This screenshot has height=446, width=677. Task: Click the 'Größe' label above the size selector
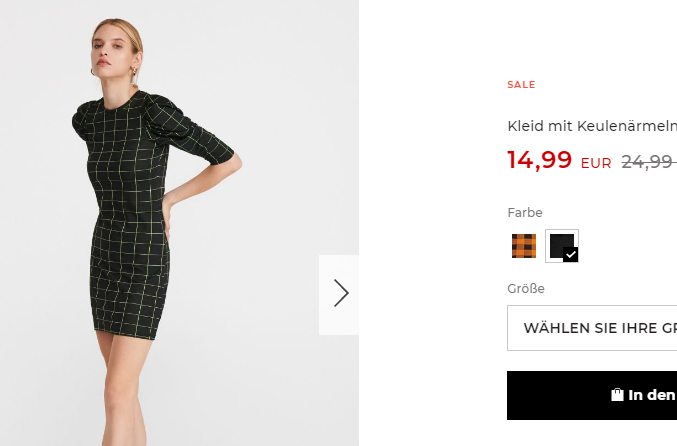pyautogui.click(x=526, y=288)
